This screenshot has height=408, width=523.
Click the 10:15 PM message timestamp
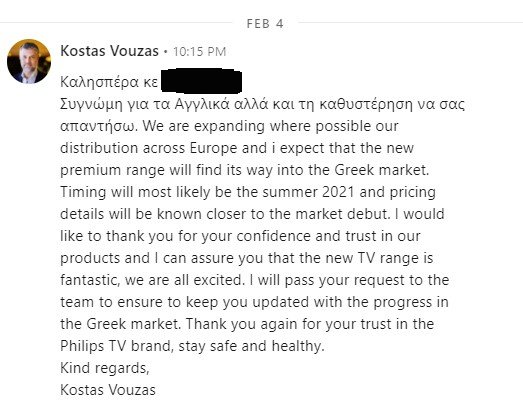pos(199,52)
